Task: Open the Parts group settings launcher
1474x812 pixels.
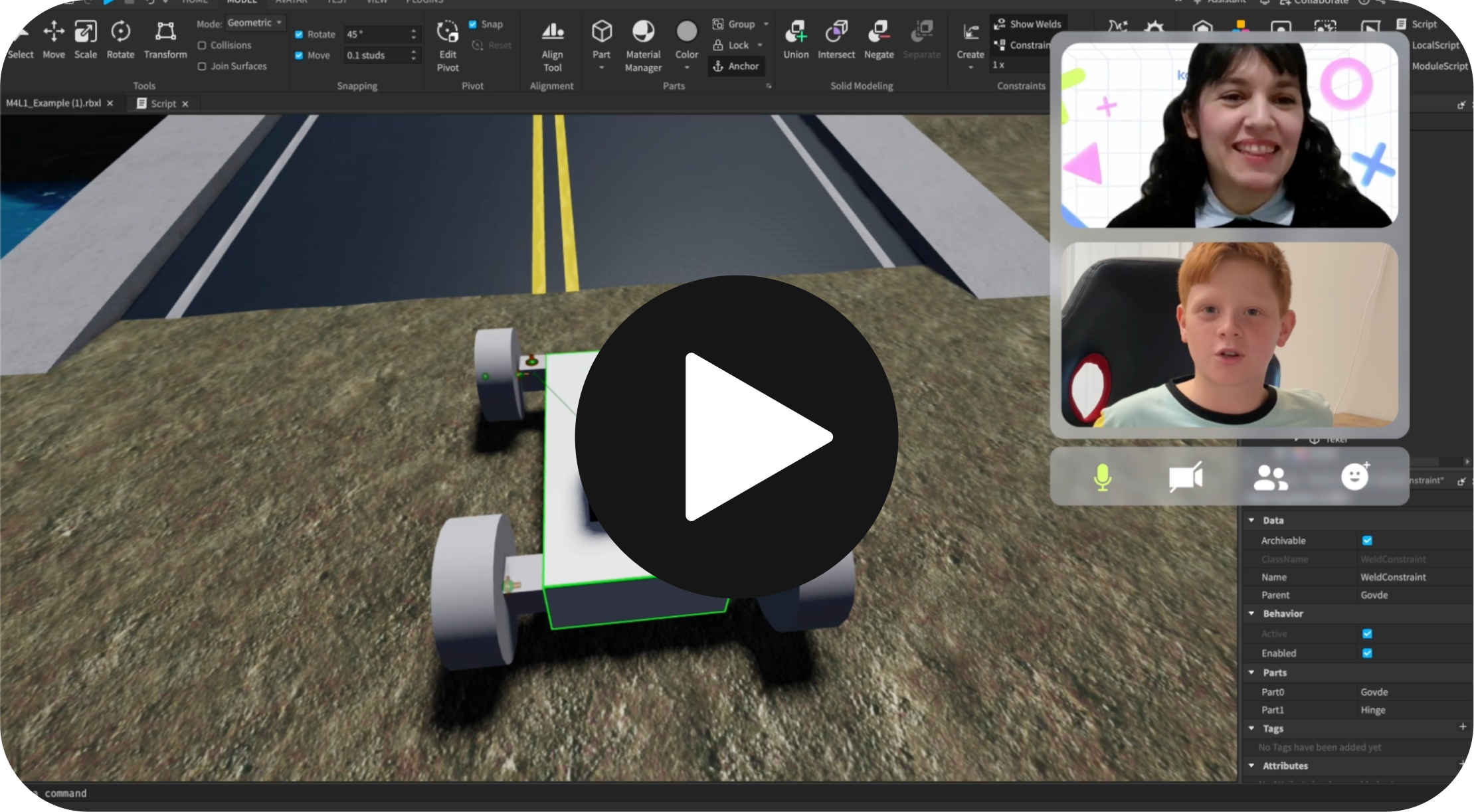Action: (x=769, y=86)
